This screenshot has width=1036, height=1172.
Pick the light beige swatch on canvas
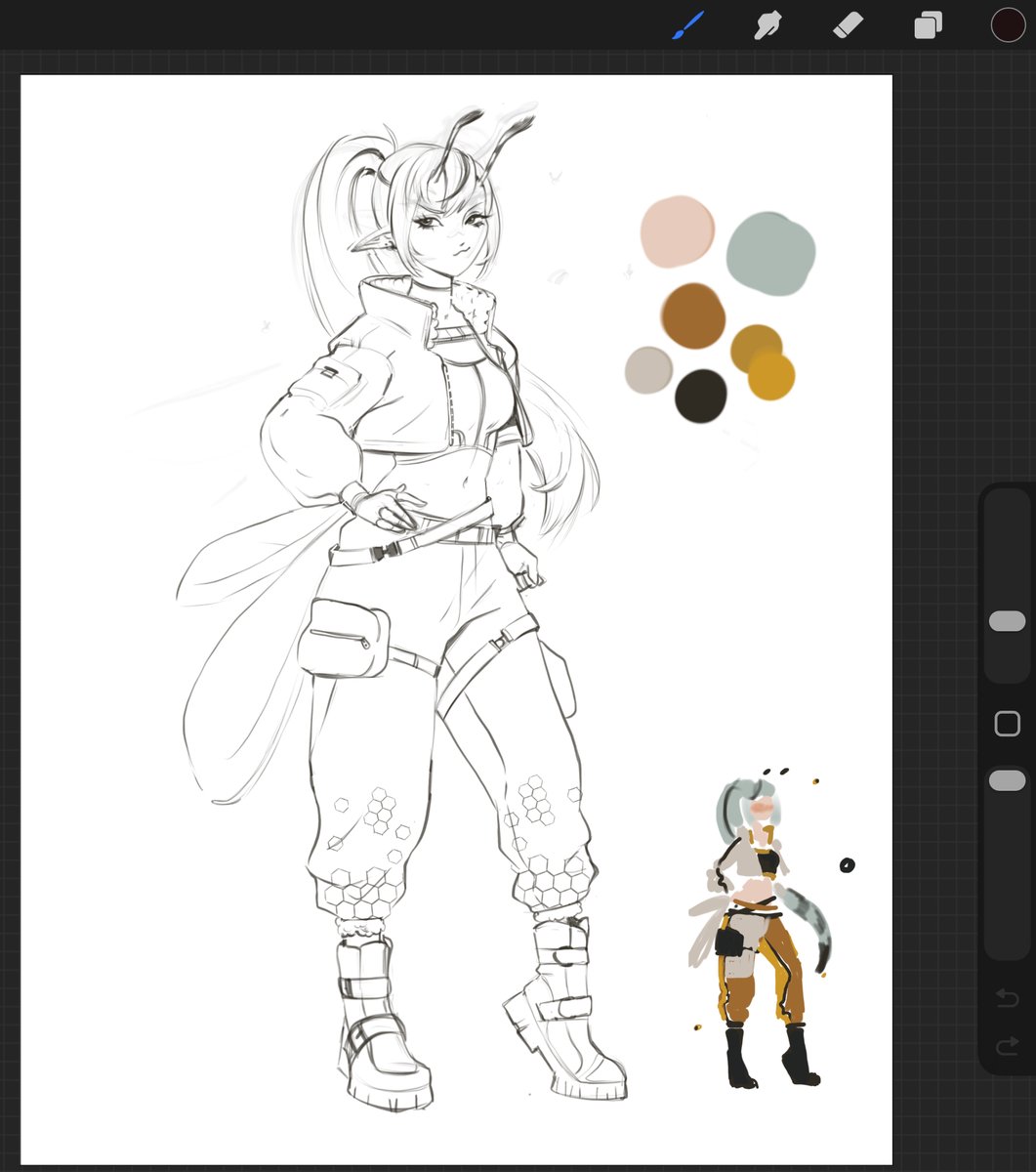(x=648, y=370)
